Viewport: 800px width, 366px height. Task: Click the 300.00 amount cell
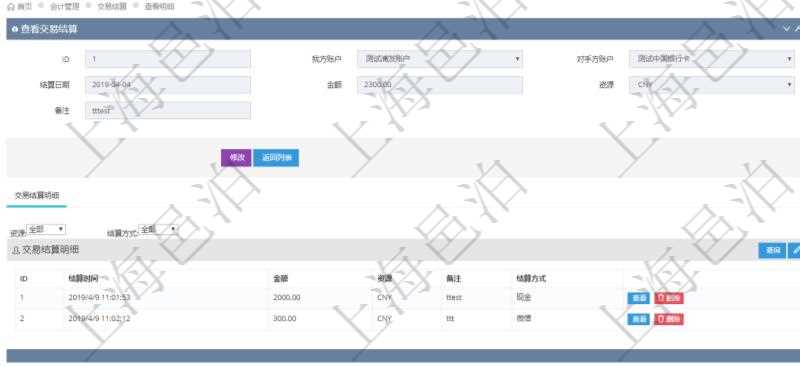pyautogui.click(x=285, y=319)
